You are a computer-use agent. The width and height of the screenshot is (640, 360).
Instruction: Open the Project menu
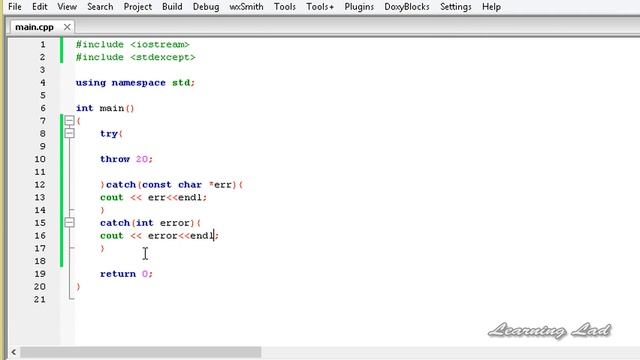tap(138, 7)
